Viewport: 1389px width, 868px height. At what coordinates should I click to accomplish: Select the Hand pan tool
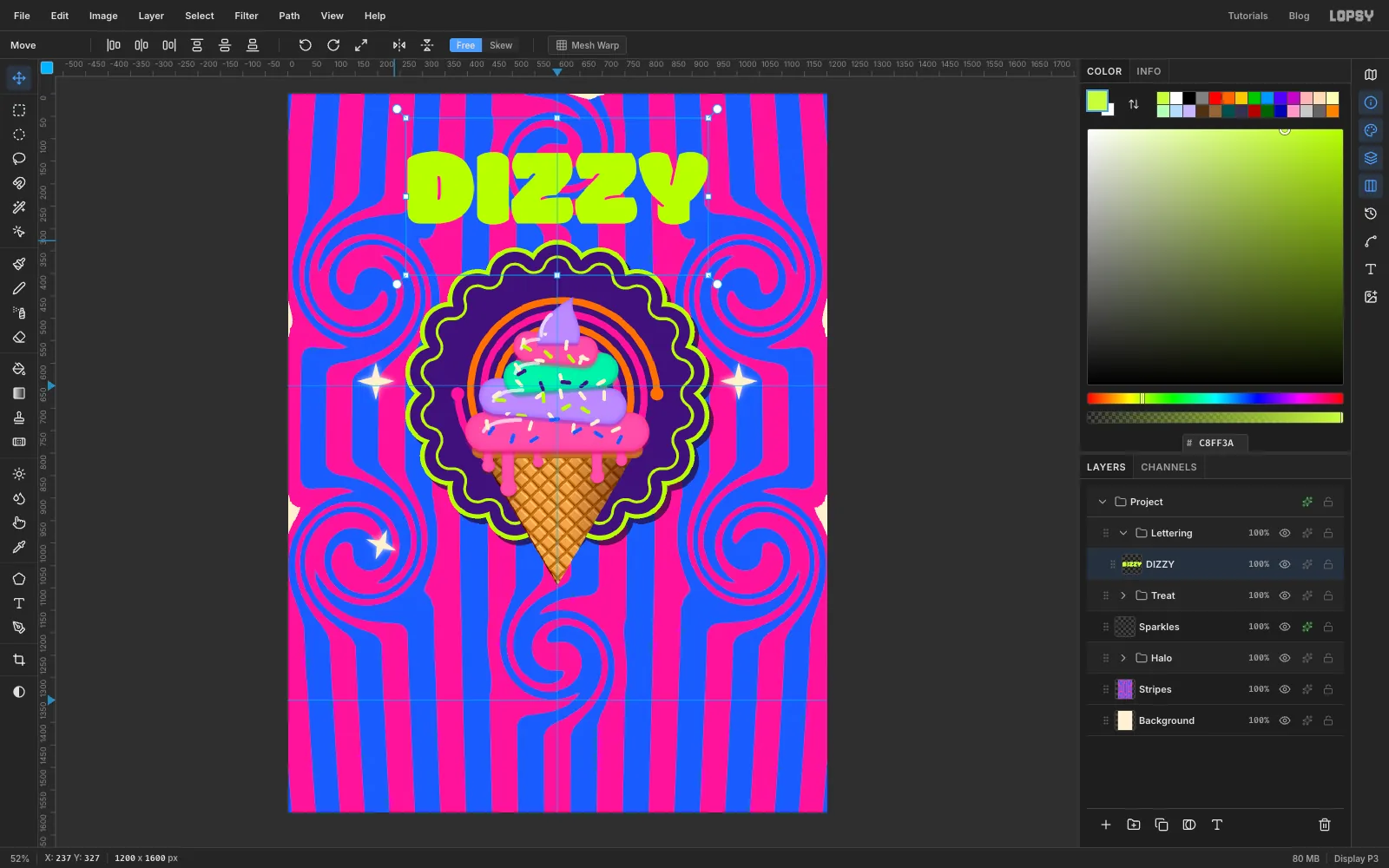point(19,523)
